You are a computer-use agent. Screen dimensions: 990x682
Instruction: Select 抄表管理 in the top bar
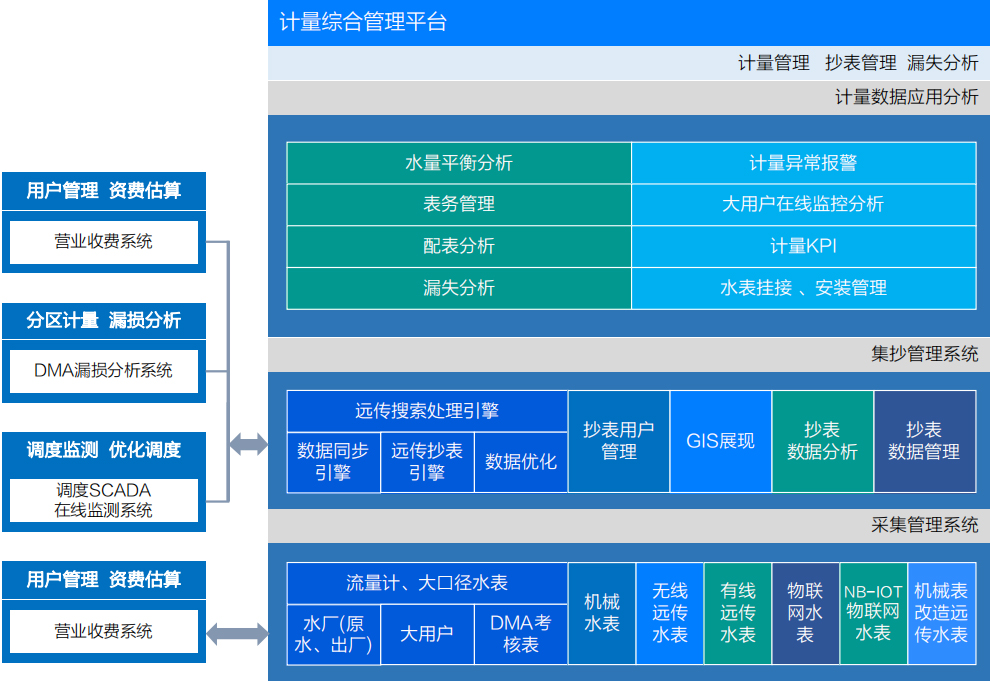(x=860, y=63)
